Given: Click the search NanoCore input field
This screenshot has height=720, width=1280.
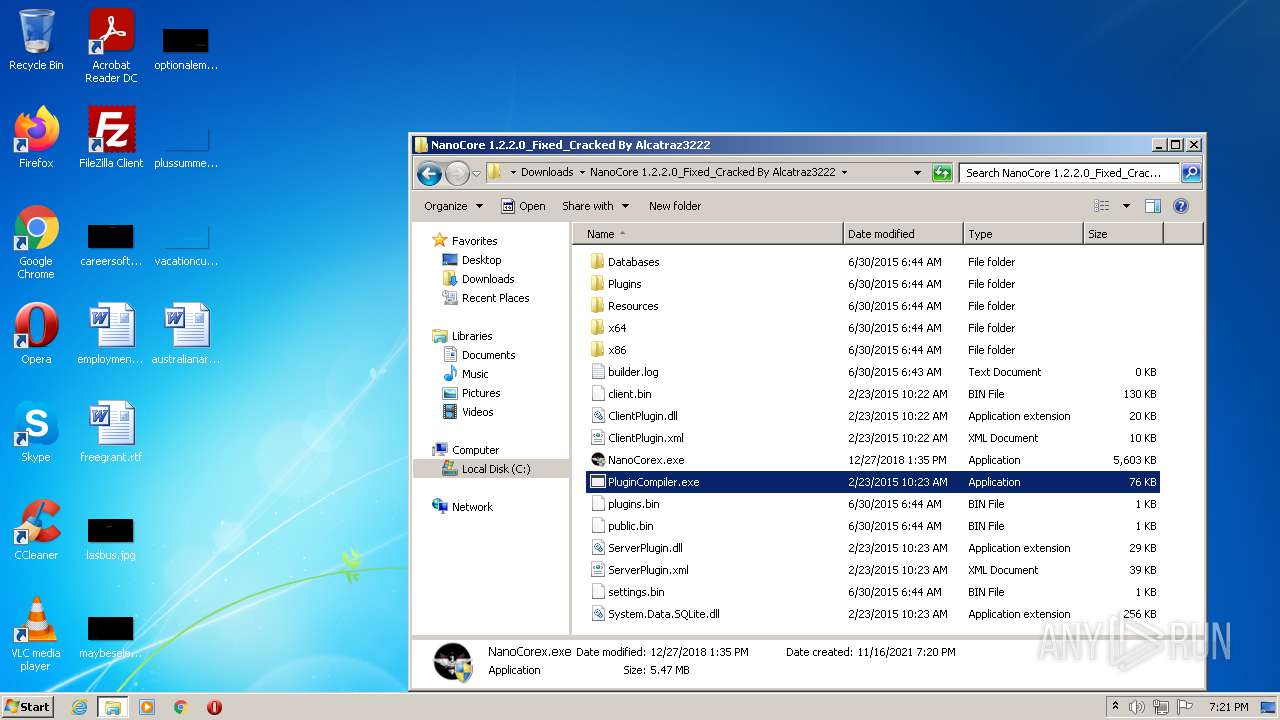Looking at the screenshot, I should [1069, 173].
